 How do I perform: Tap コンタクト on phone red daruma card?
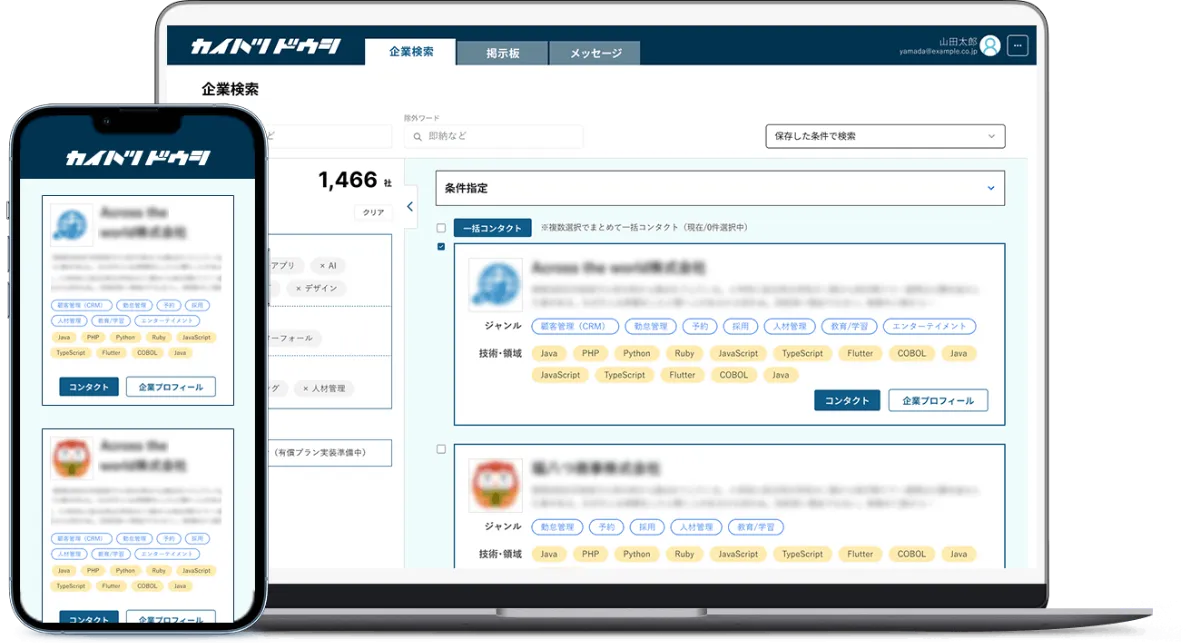(89, 619)
